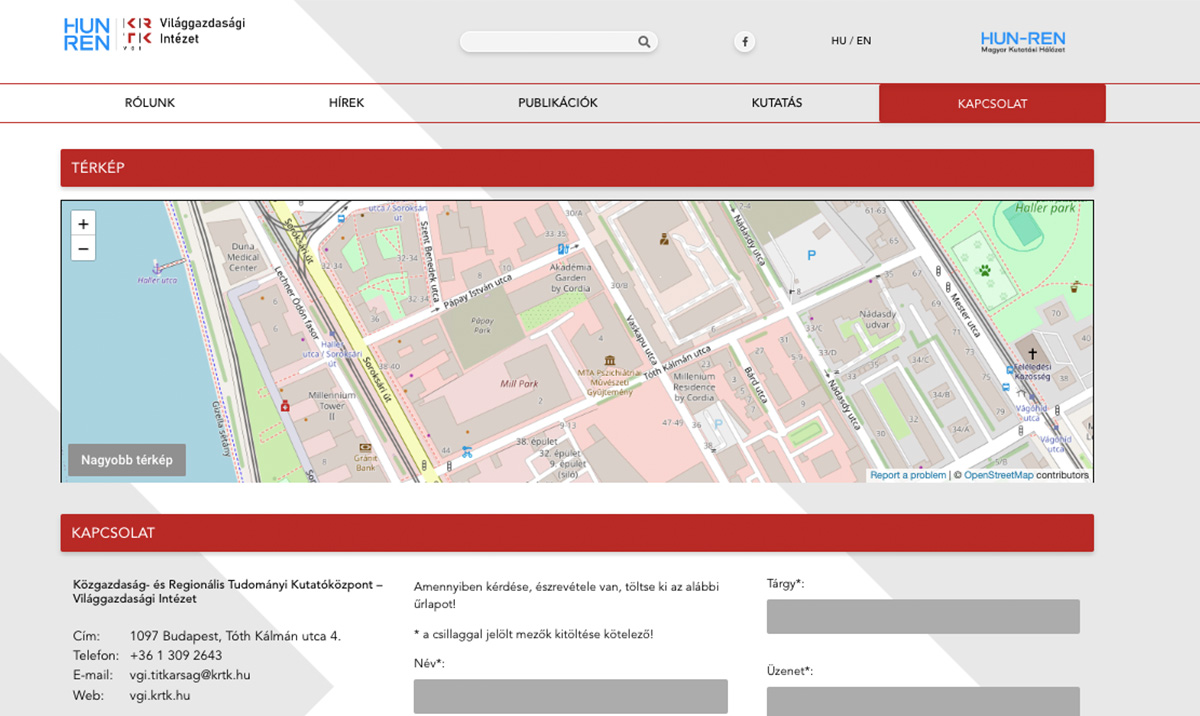Viewport: 1200px width, 716px height.
Task: Click the dog park paw icon
Action: point(984,270)
